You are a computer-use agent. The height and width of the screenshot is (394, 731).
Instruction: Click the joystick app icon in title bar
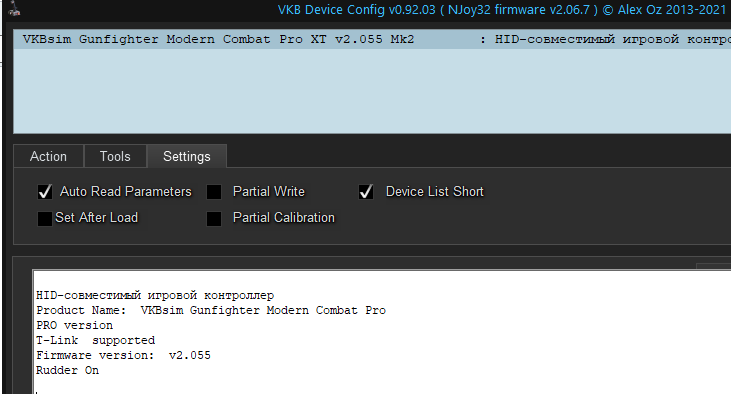coord(14,8)
